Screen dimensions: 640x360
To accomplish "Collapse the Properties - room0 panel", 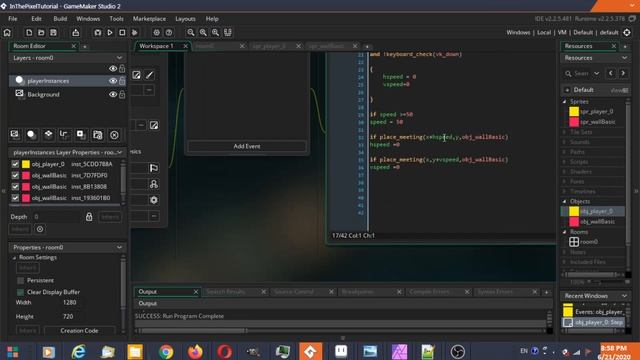I will pyautogui.click(x=119, y=247).
